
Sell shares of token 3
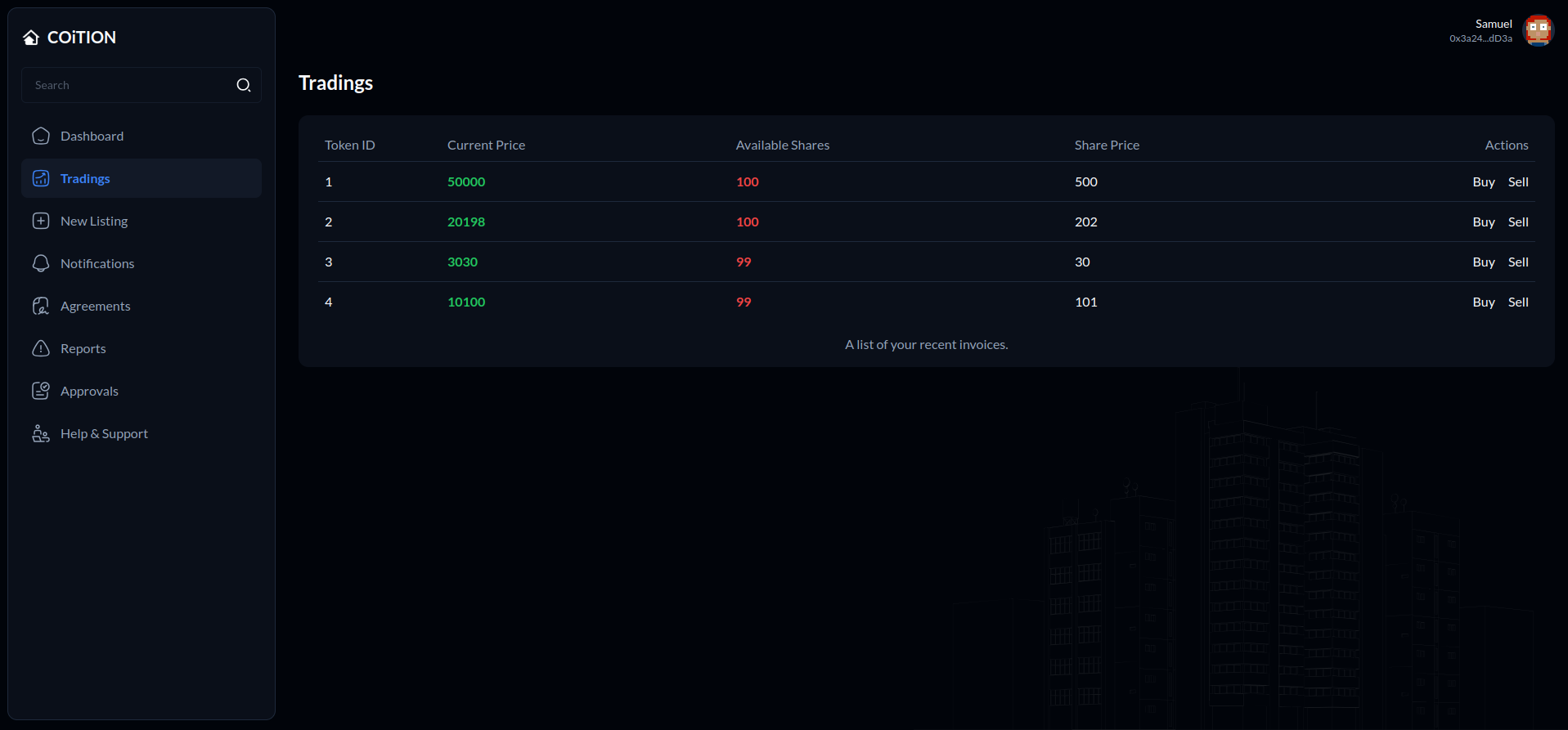(1518, 262)
